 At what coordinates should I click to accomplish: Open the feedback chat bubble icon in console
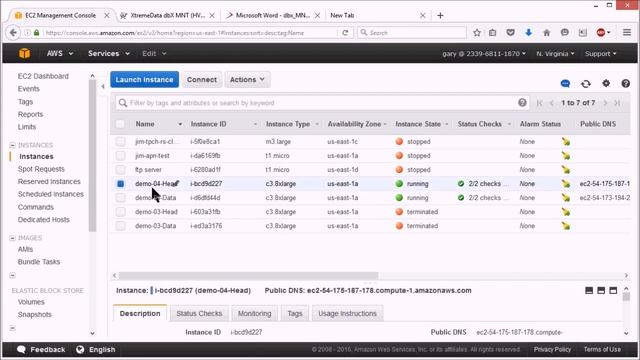point(565,84)
